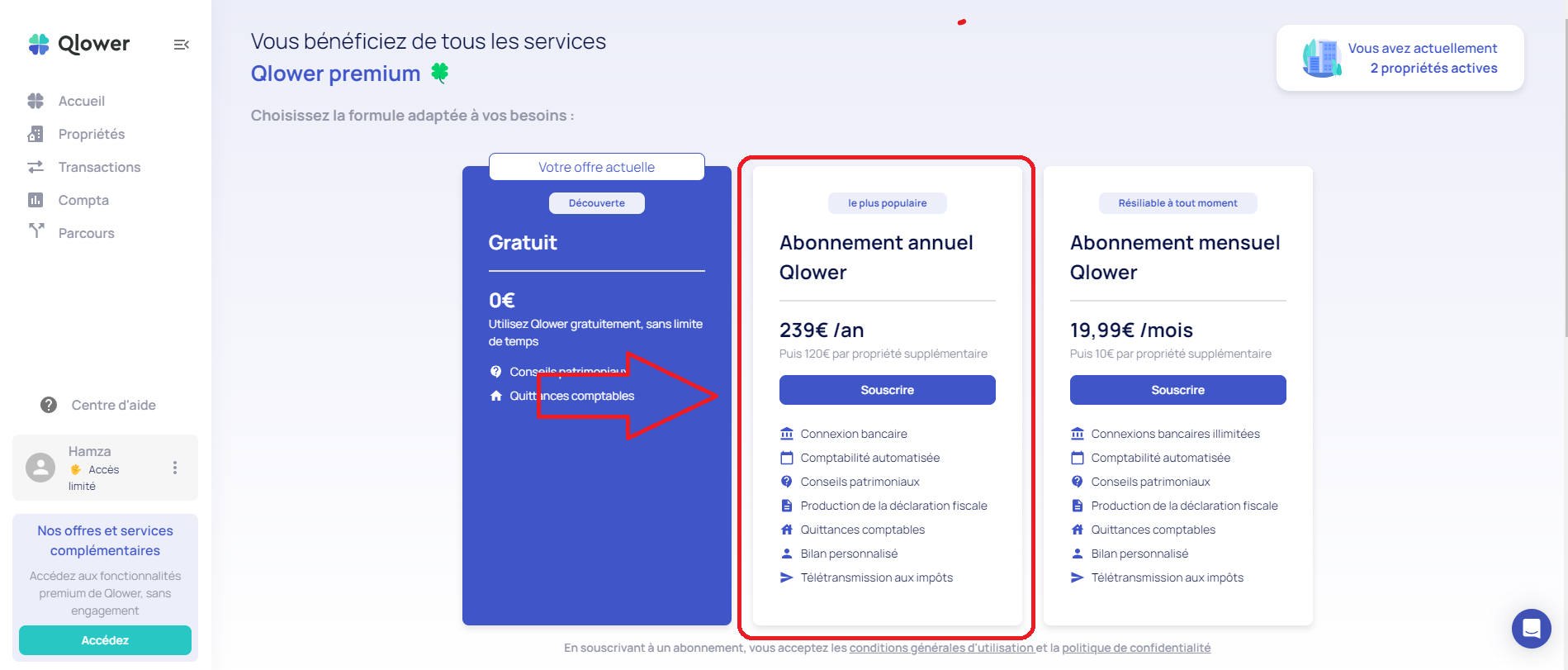The width and height of the screenshot is (1568, 670).
Task: Click the 'Abonnement mensuel Qlower' title
Action: pyautogui.click(x=1175, y=258)
